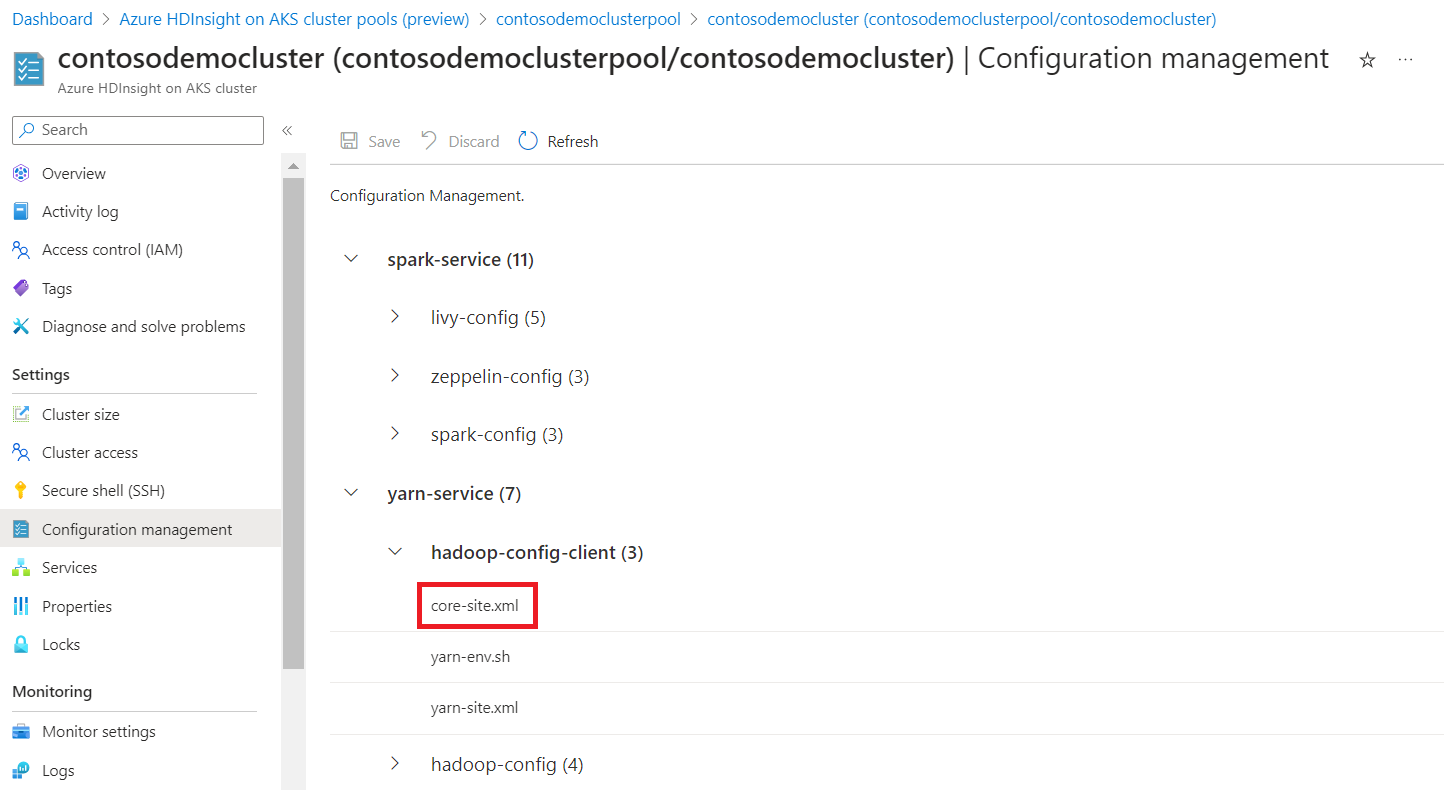Open the more options ellipsis menu
This screenshot has width=1444, height=796.
click(1406, 60)
